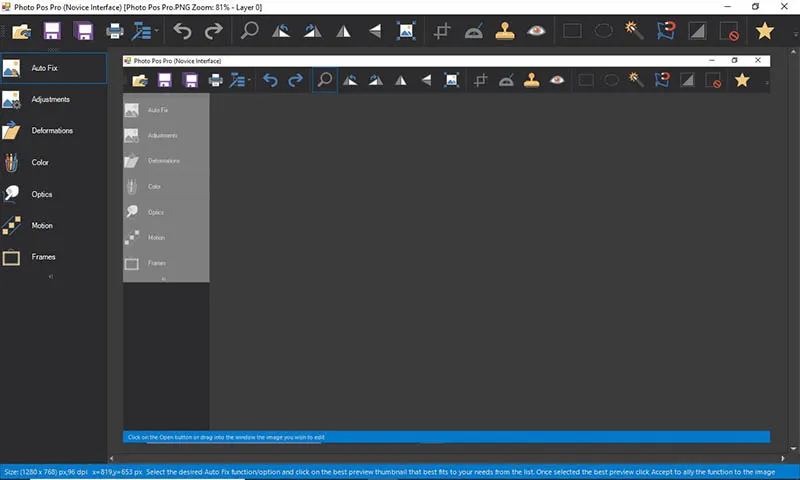Viewport: 800px width, 480px height.
Task: Choose the straighten angle tool in main toolbar
Action: (473, 31)
